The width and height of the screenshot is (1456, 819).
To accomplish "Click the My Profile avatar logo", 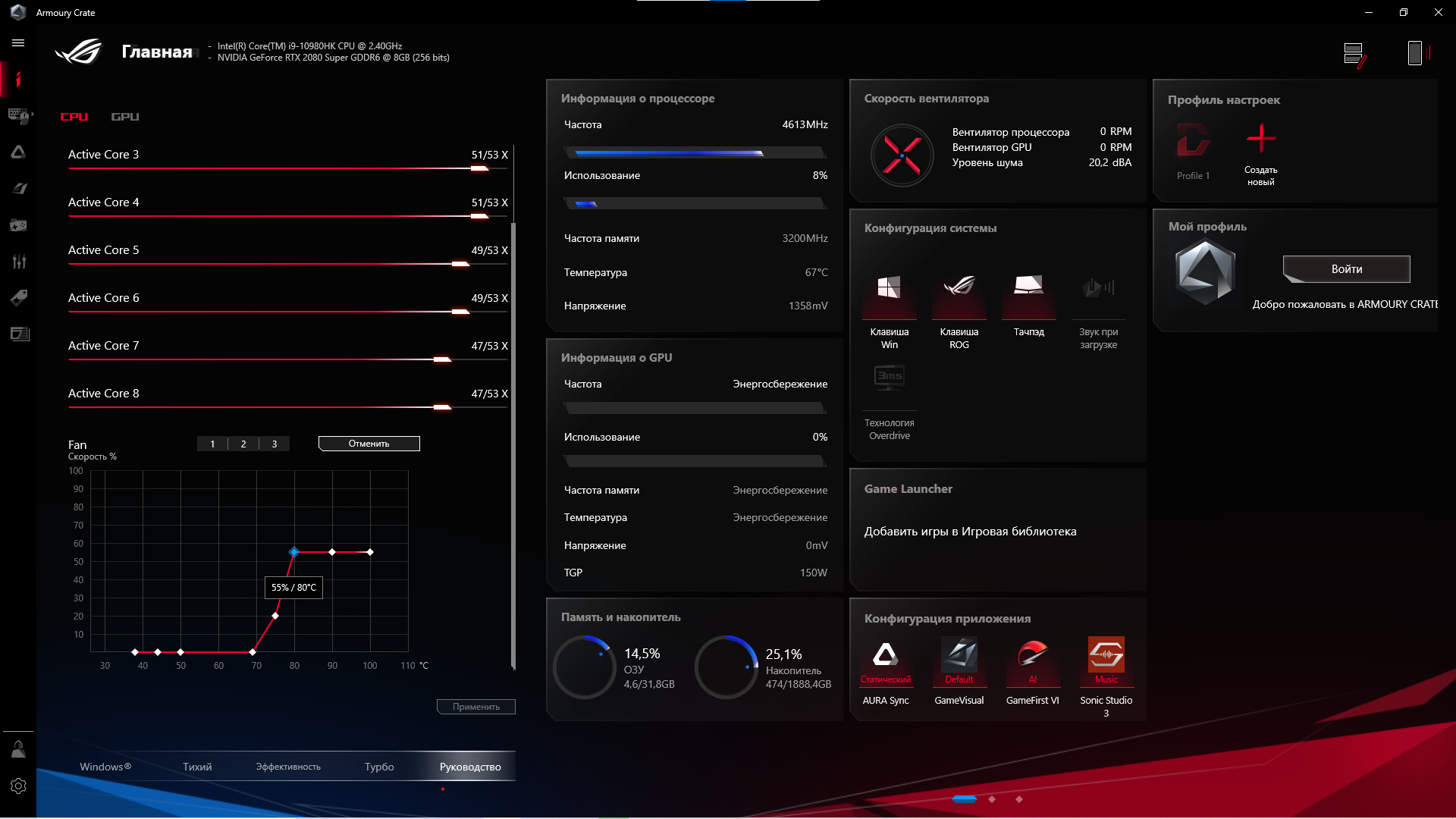I will [x=1205, y=271].
